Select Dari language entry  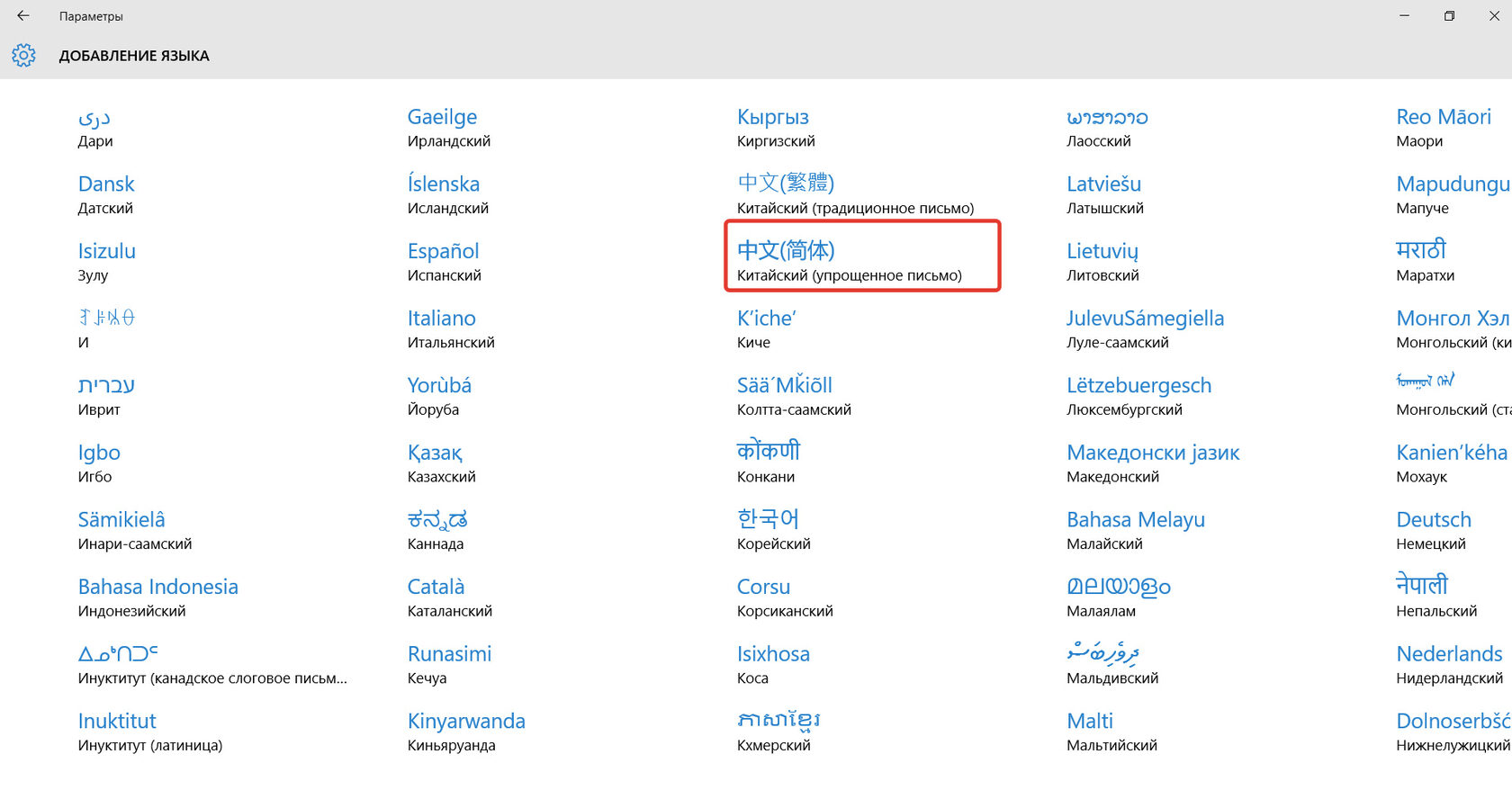[x=95, y=129]
